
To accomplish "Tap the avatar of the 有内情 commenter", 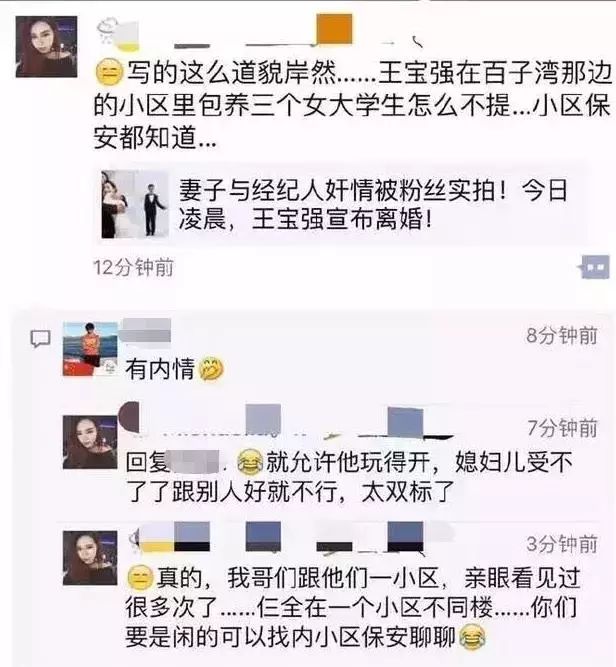I will 90,349.
